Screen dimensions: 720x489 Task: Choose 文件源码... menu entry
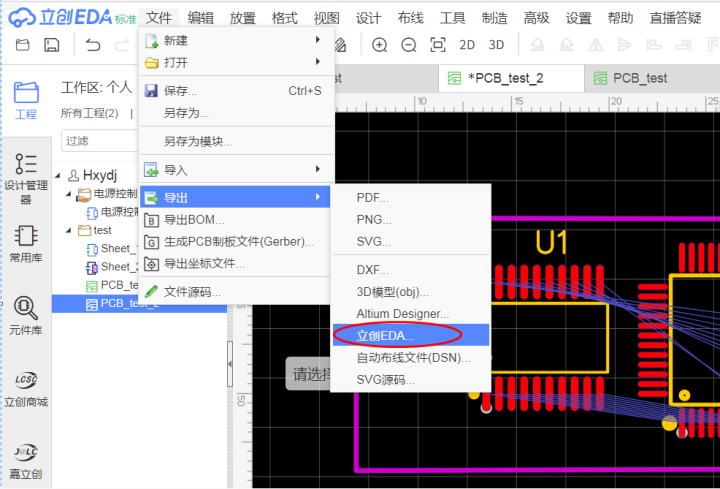tap(236, 292)
